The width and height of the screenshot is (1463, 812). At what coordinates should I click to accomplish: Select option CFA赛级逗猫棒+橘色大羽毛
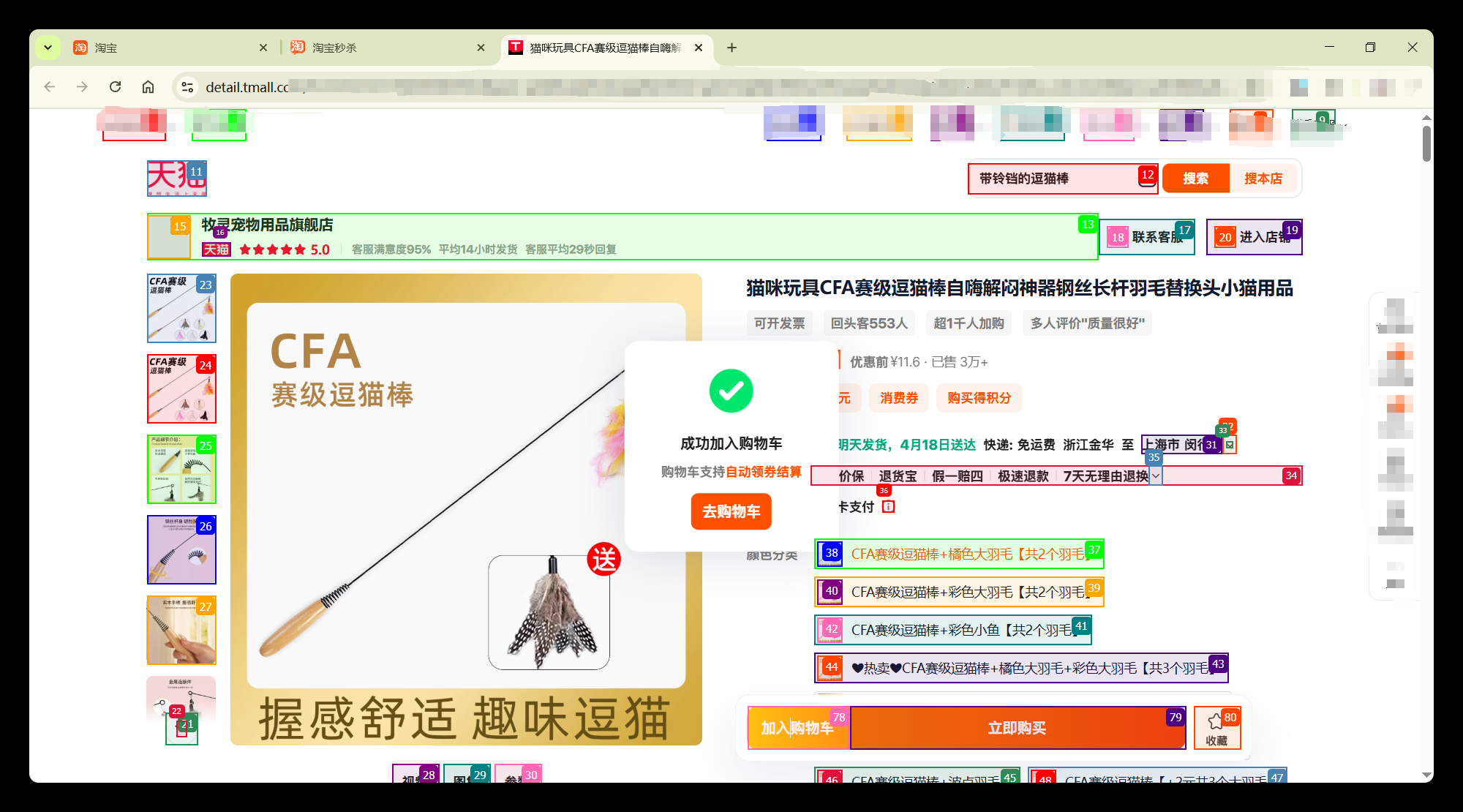pyautogui.click(x=958, y=554)
